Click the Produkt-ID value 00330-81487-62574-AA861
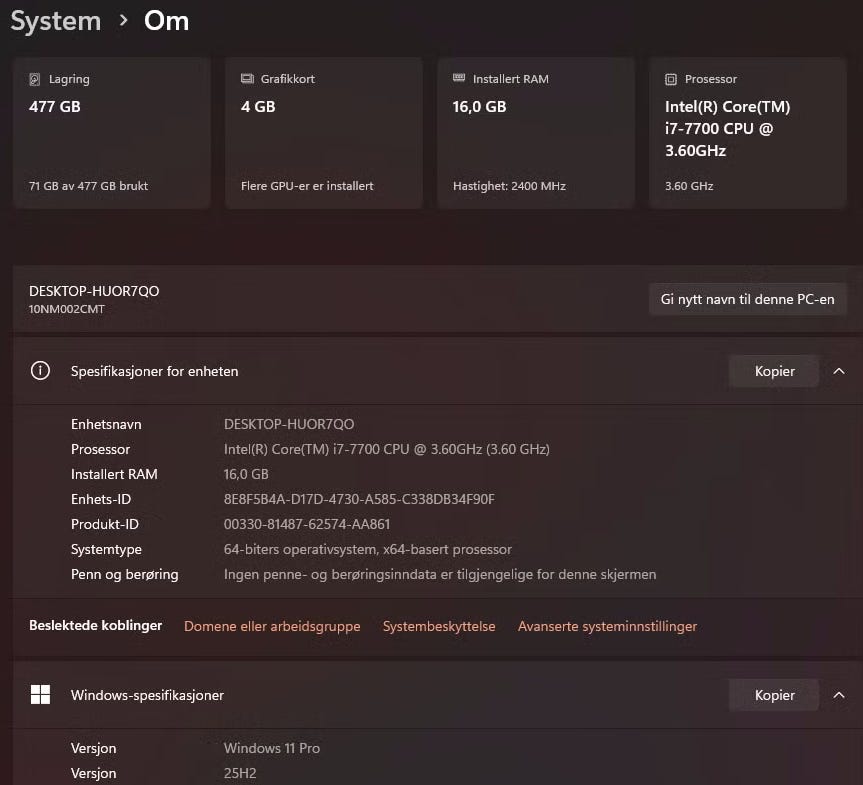 307,524
